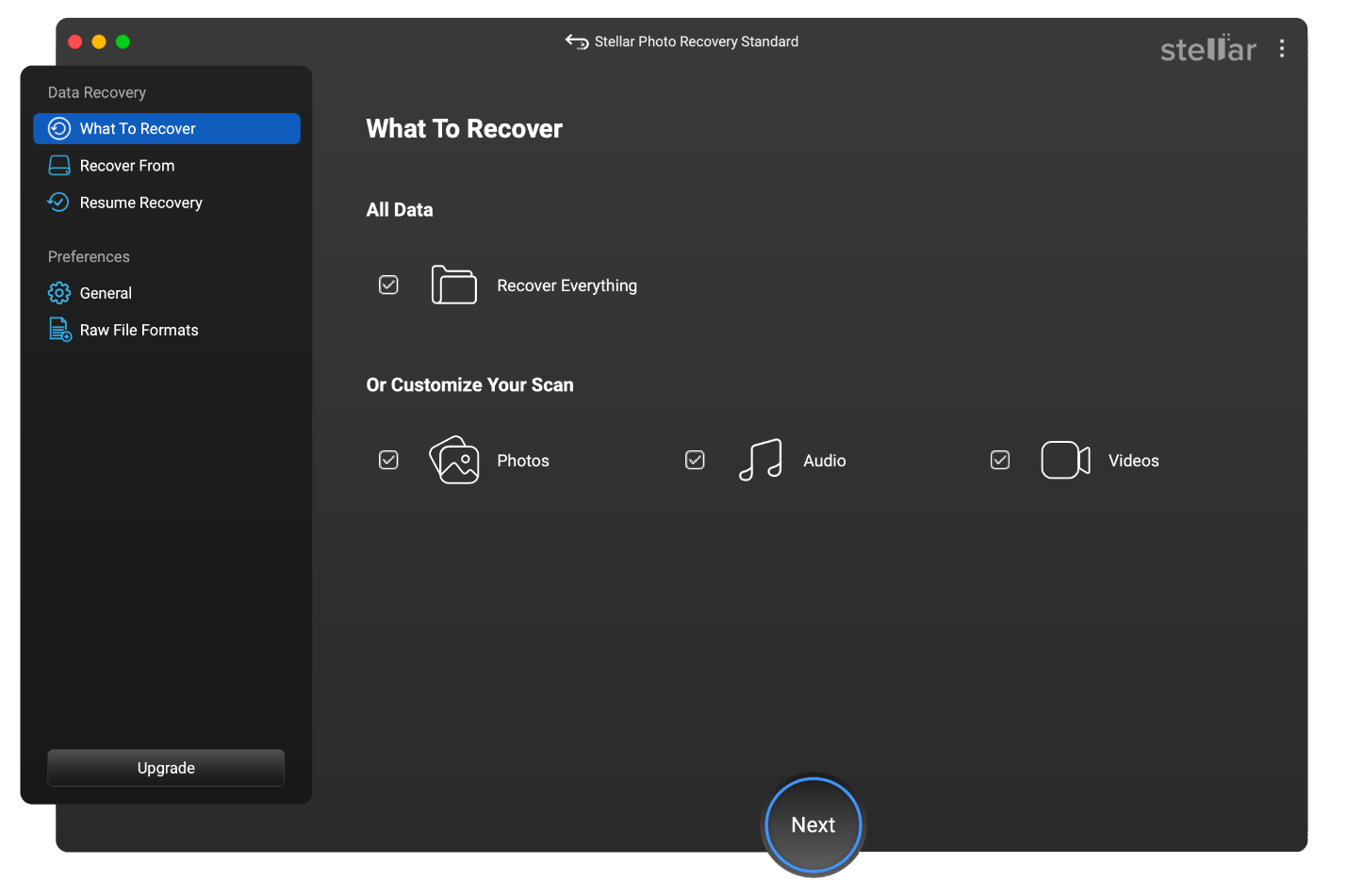Click the Stellar logo
Screen dimensions: 1347x896
(x=1207, y=49)
